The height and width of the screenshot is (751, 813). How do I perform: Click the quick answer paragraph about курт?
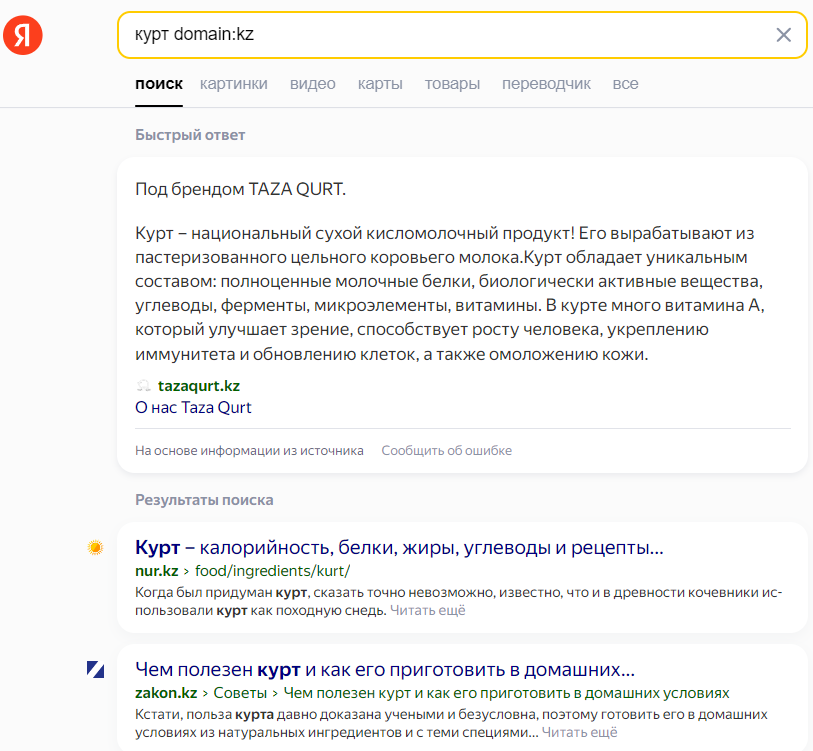tap(450, 294)
